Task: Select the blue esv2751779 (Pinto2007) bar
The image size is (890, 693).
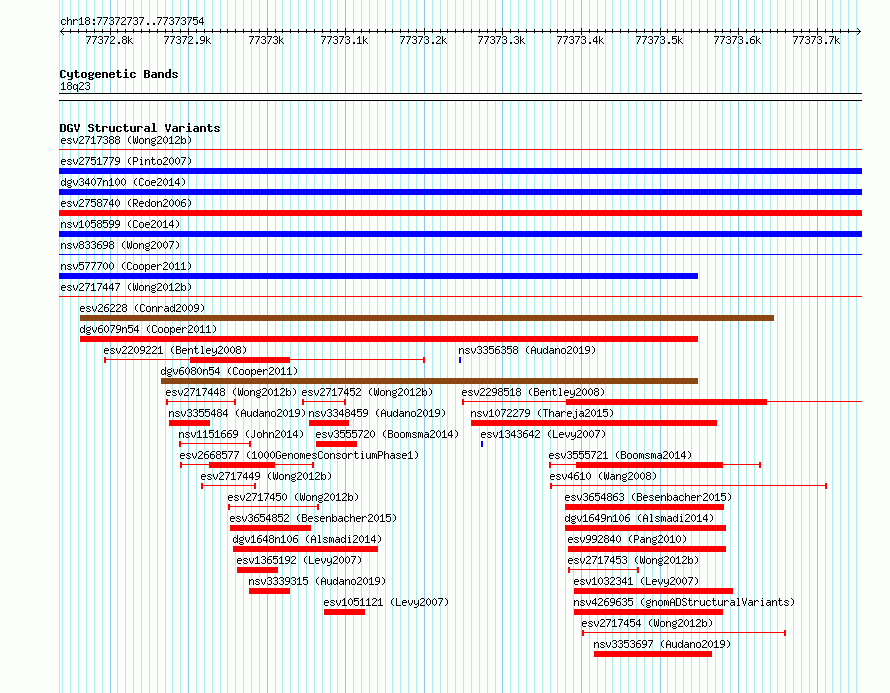Action: coord(460,171)
